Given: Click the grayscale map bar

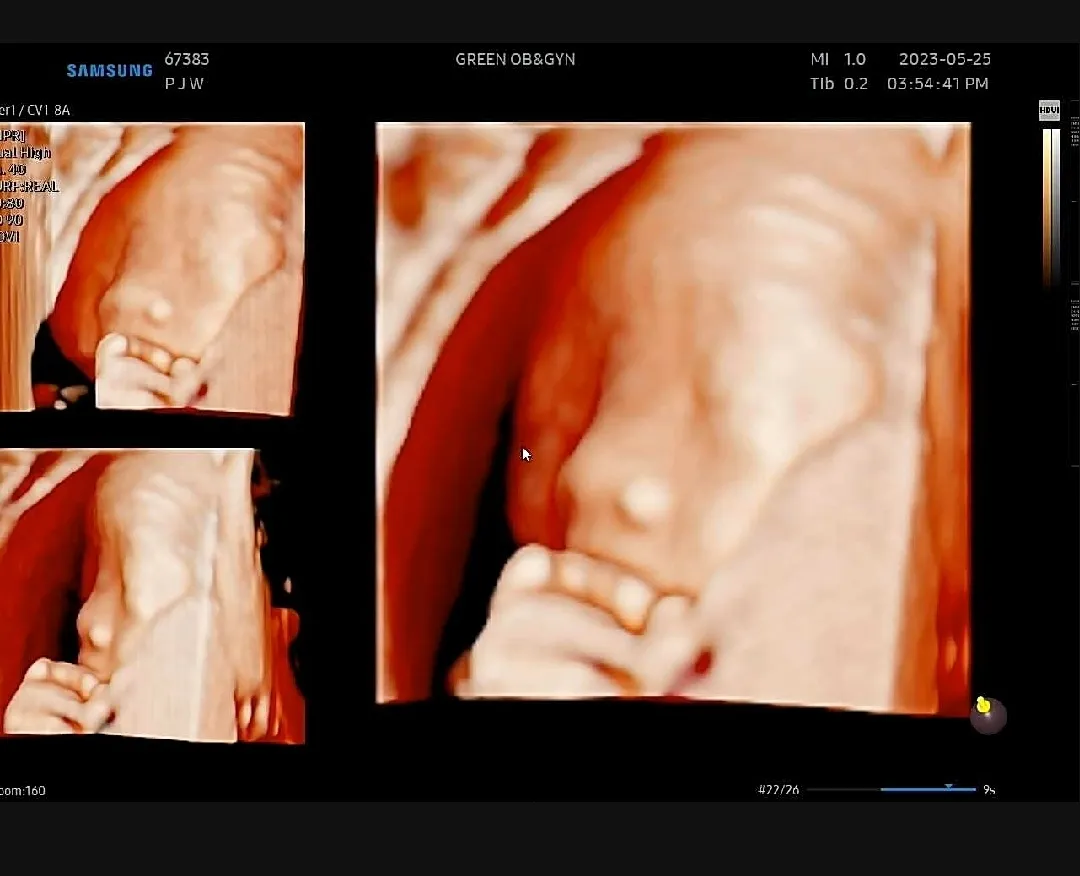Looking at the screenshot, I should (1057, 207).
